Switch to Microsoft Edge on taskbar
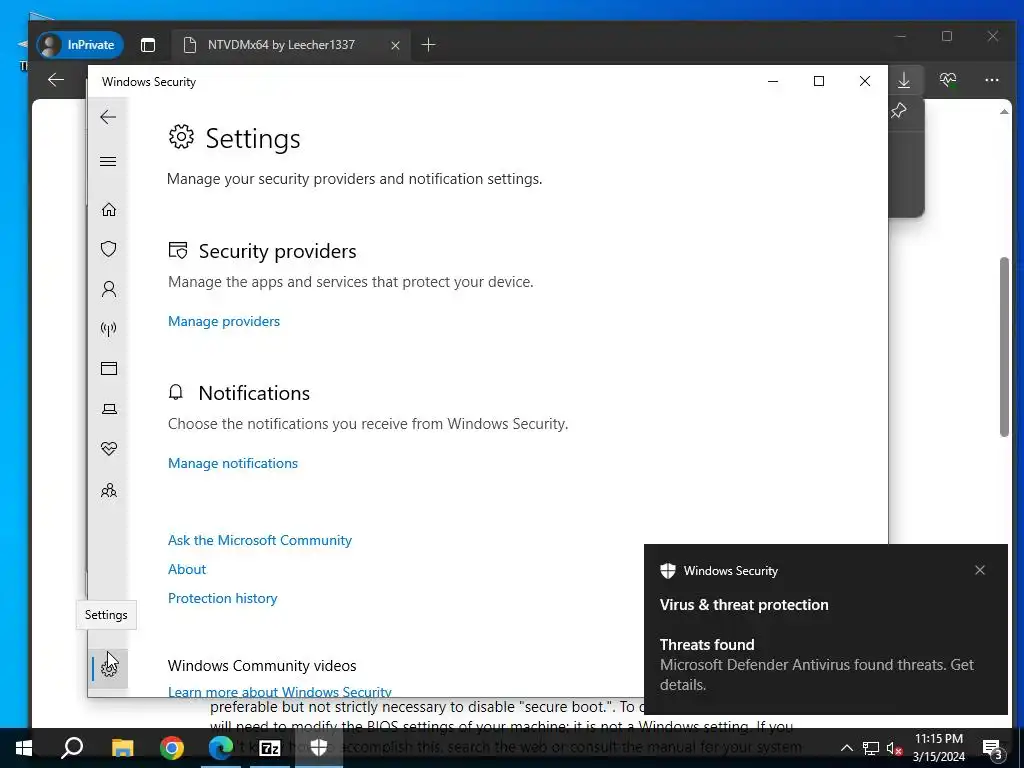The image size is (1024, 768). 220,748
